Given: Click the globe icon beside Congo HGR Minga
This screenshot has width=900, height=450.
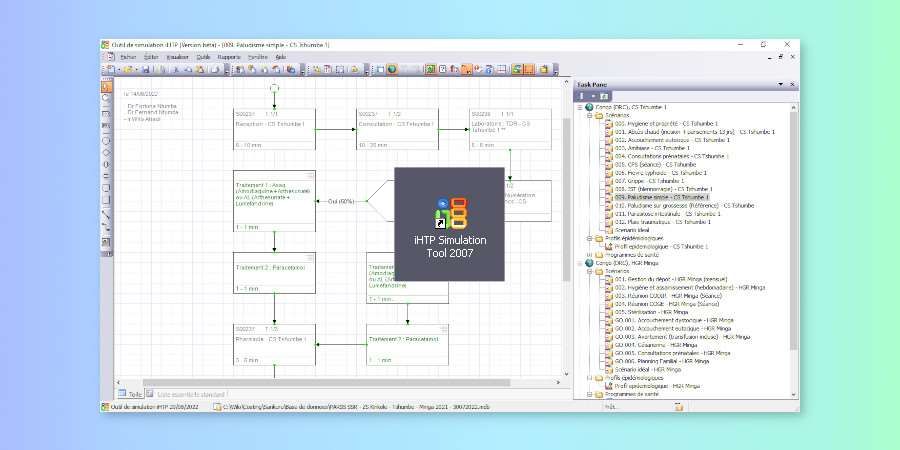Looking at the screenshot, I should click(x=589, y=263).
